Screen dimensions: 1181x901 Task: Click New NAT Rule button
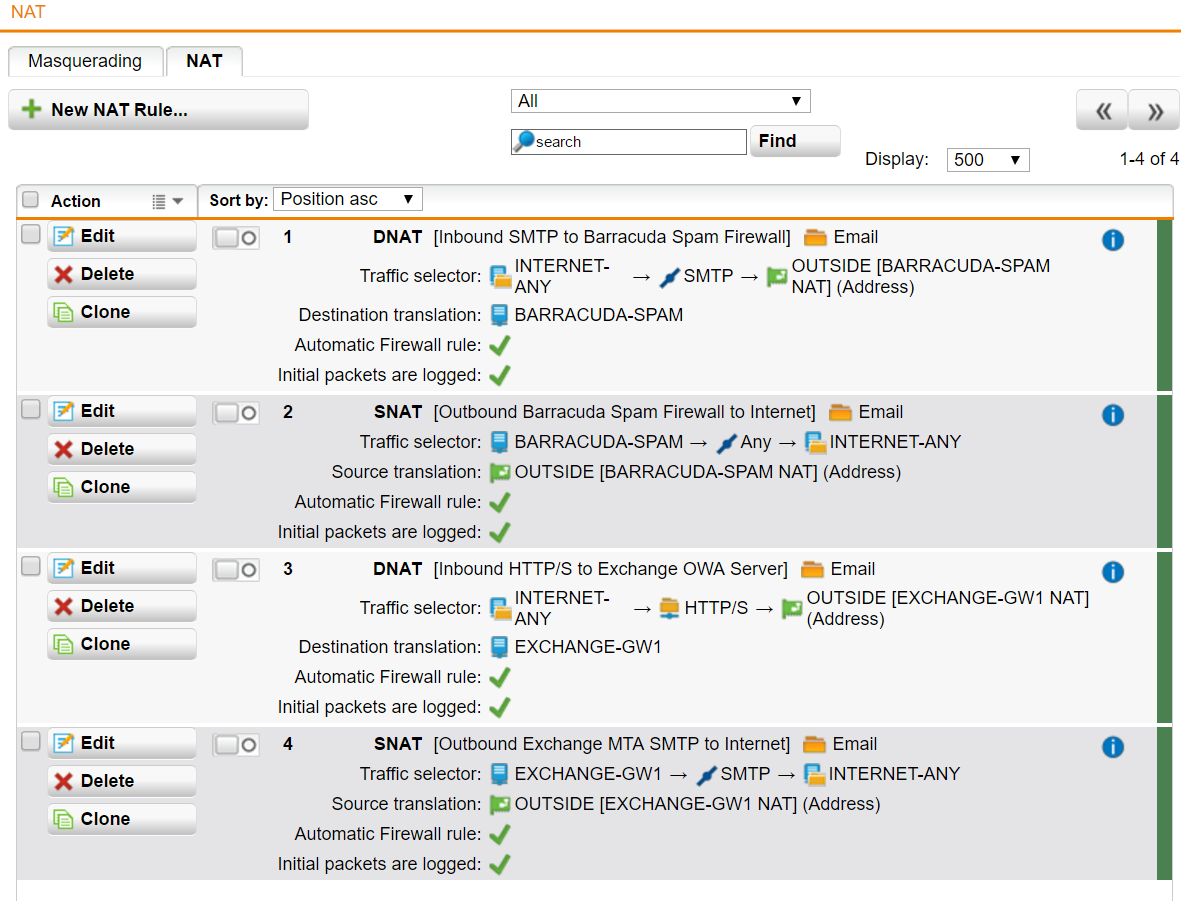[158, 110]
